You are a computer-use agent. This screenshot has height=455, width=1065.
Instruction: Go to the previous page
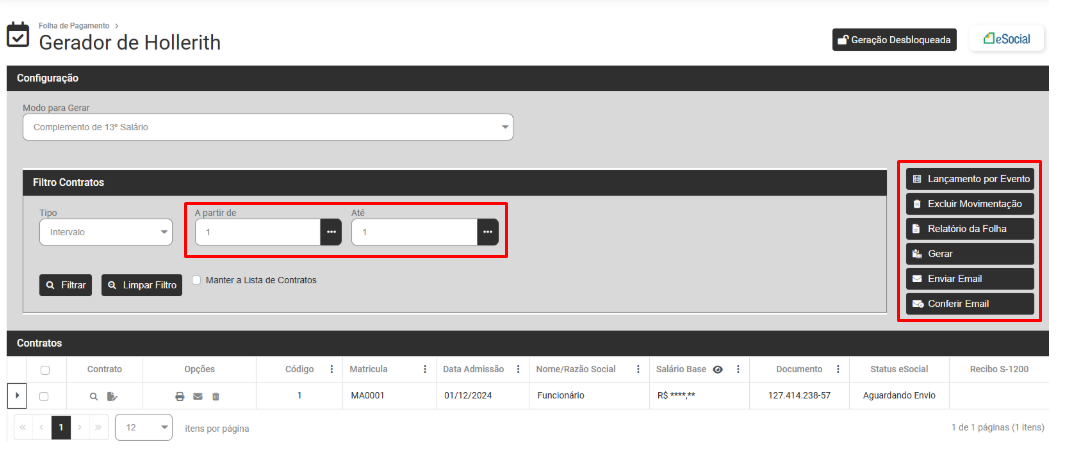tap(41, 428)
